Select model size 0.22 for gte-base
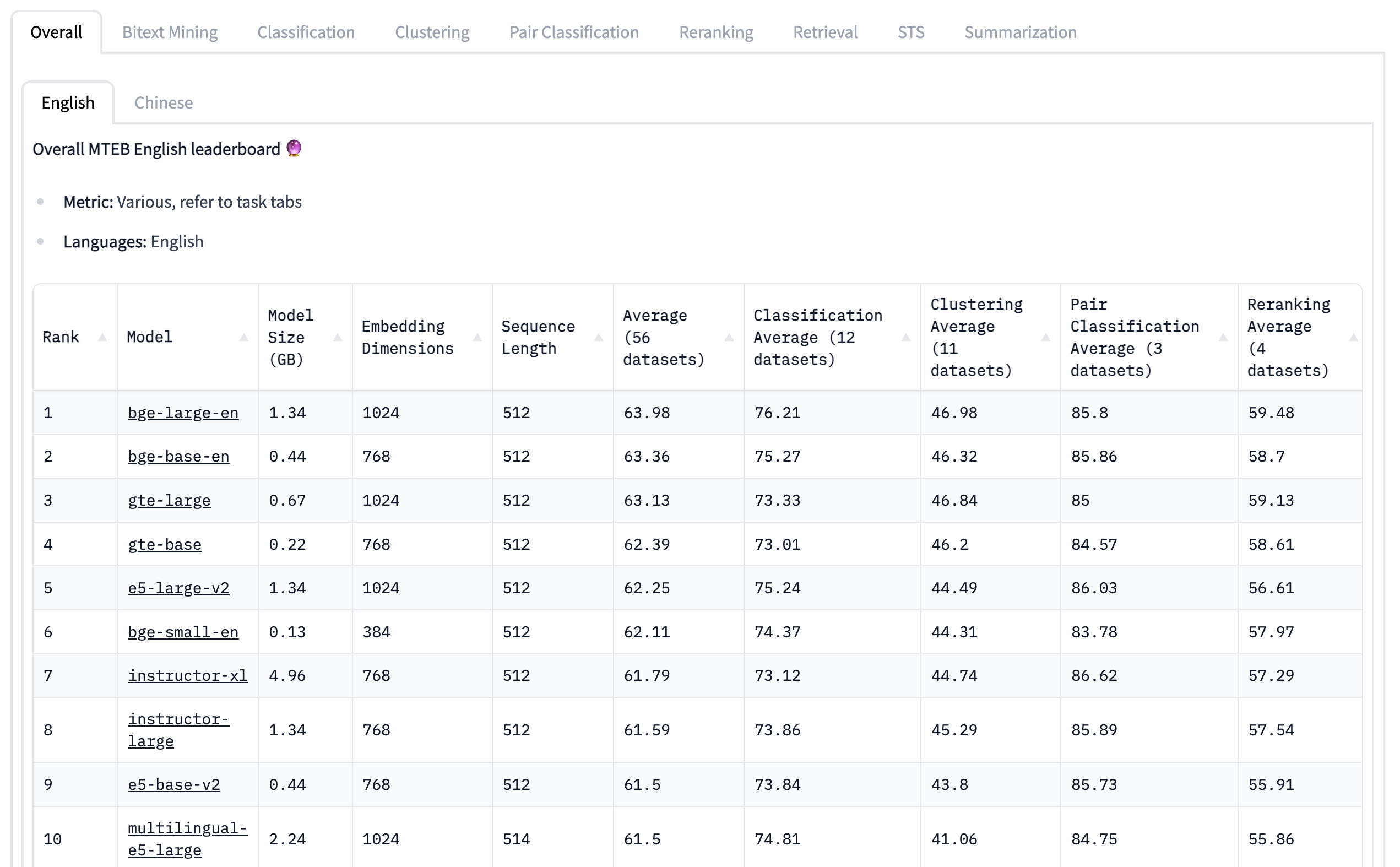 (x=287, y=544)
